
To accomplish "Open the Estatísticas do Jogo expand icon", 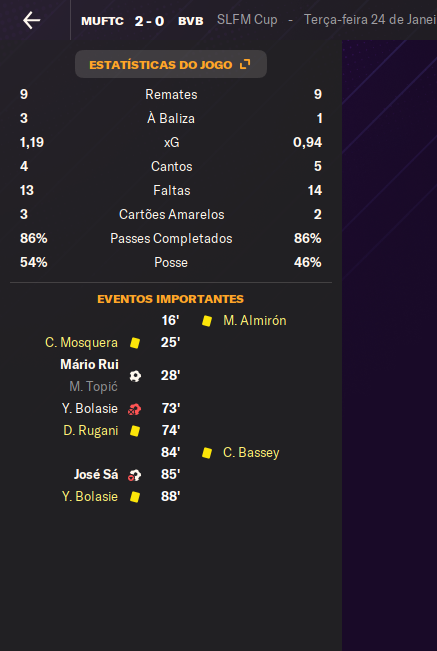I will 245,64.
